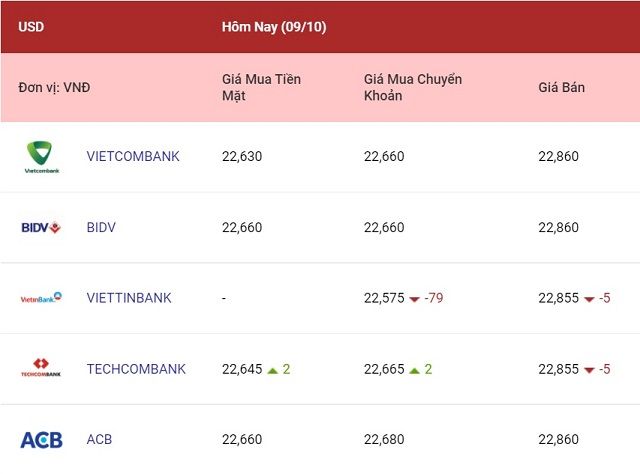Click the Giá Mua Chuyển Khoản column header
The height and width of the screenshot is (474, 640).
(413, 87)
